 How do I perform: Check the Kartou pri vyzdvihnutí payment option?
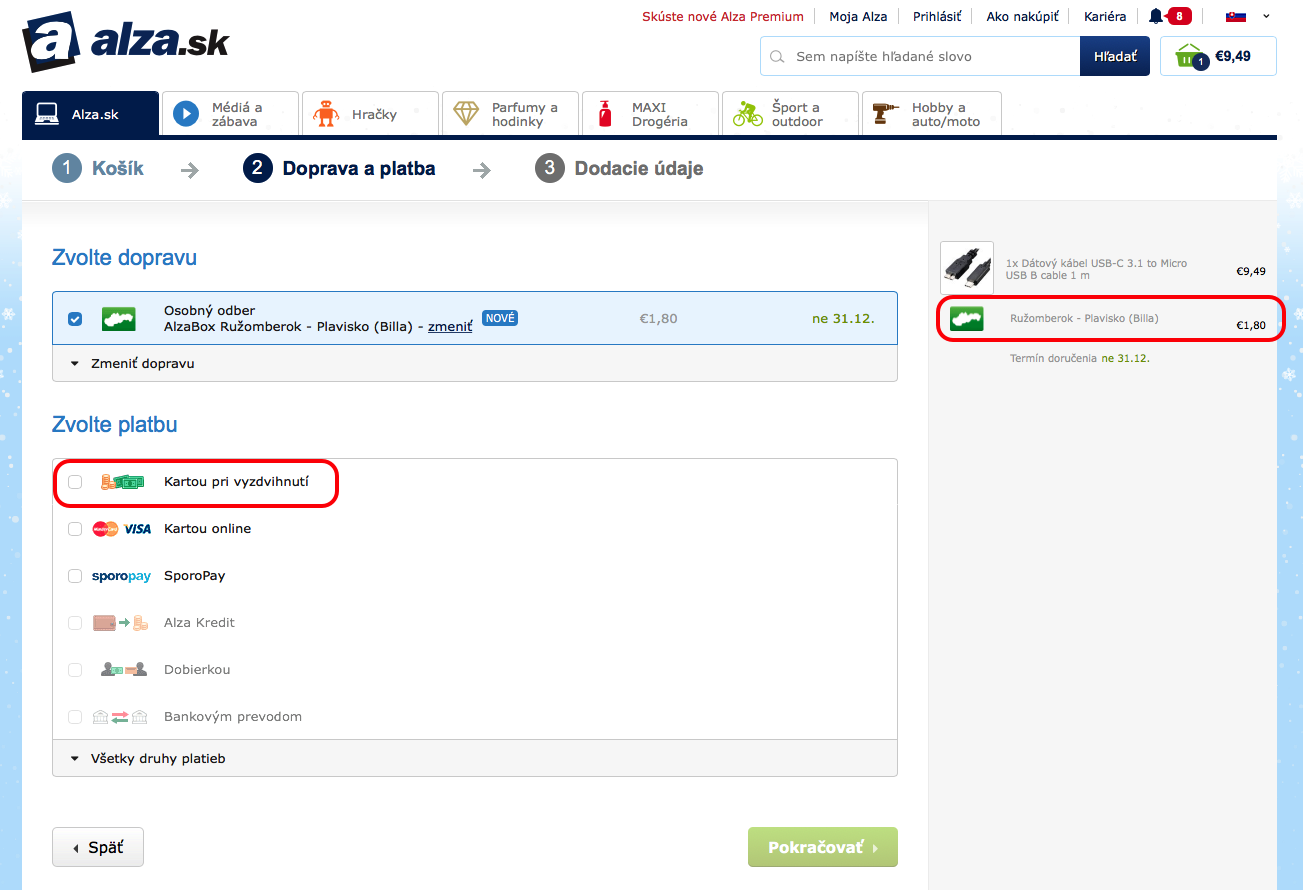point(75,482)
